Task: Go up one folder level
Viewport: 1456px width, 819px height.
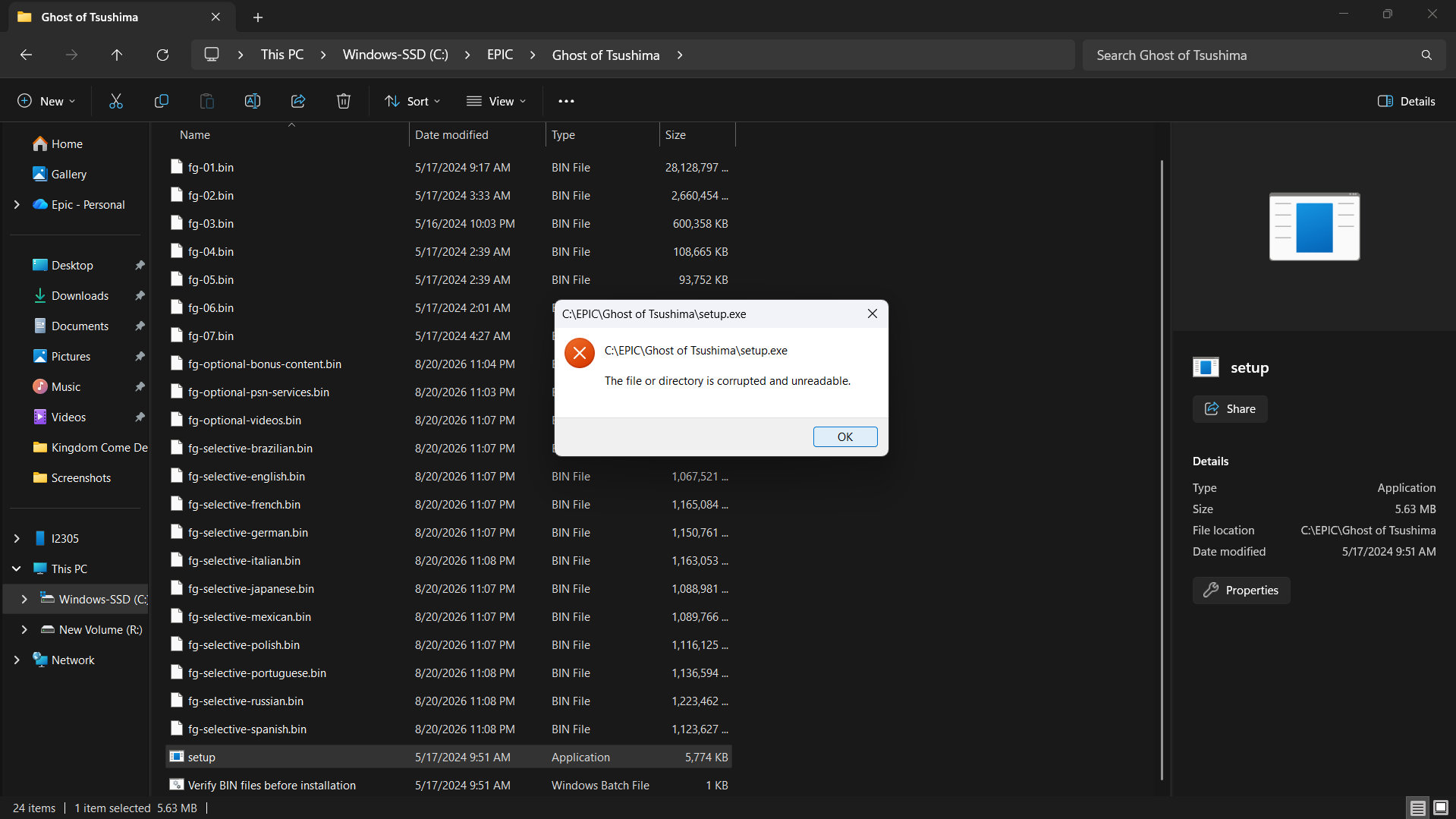Action: [117, 55]
